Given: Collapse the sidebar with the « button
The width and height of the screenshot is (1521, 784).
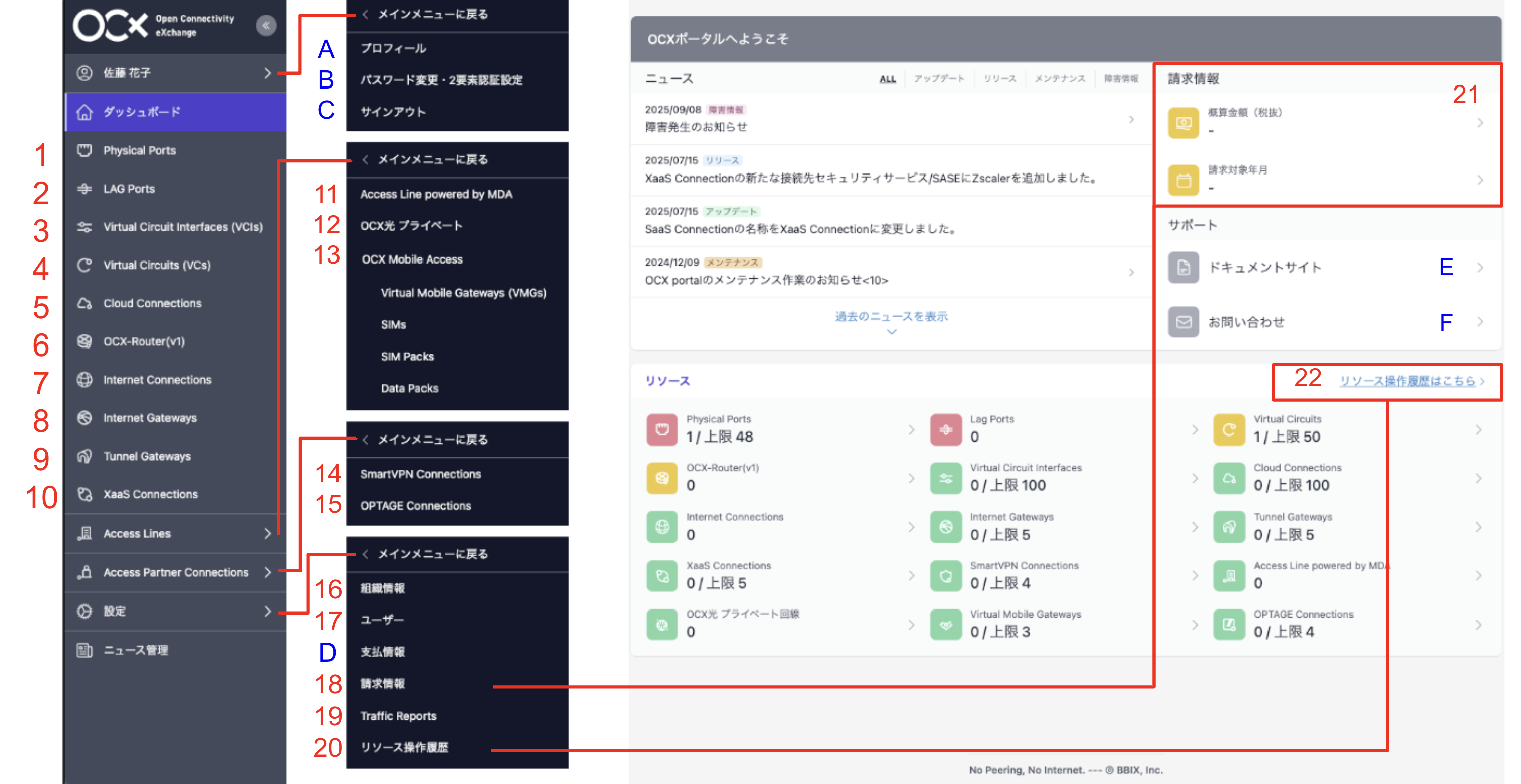Looking at the screenshot, I should [267, 25].
